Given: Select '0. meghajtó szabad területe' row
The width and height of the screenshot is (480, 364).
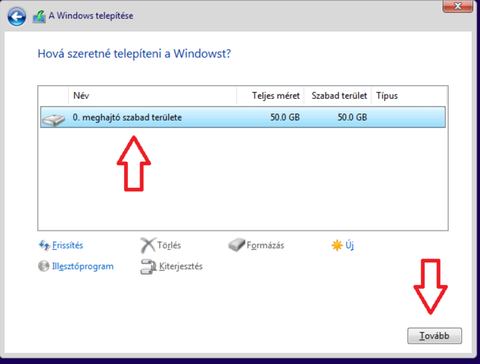Looking at the screenshot, I should [x=243, y=117].
